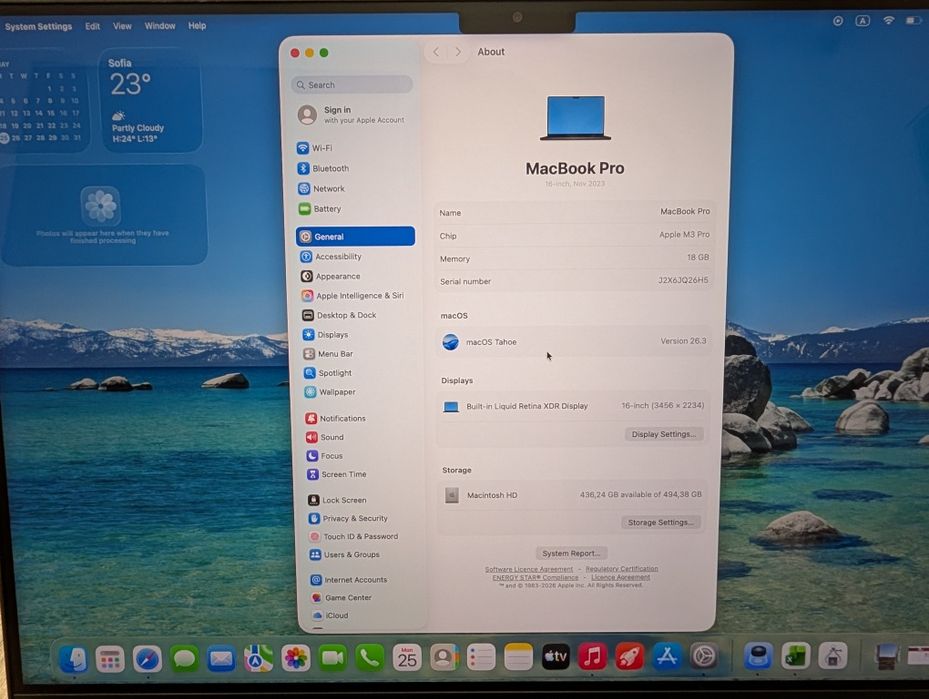Open the Window menu

pyautogui.click(x=160, y=26)
